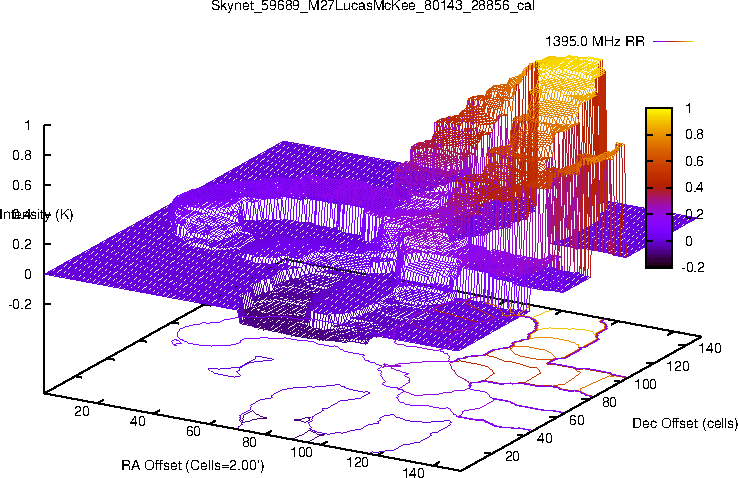The width and height of the screenshot is (738, 478).
Task: Click color bar tick label 0.8
Action: click(x=694, y=135)
